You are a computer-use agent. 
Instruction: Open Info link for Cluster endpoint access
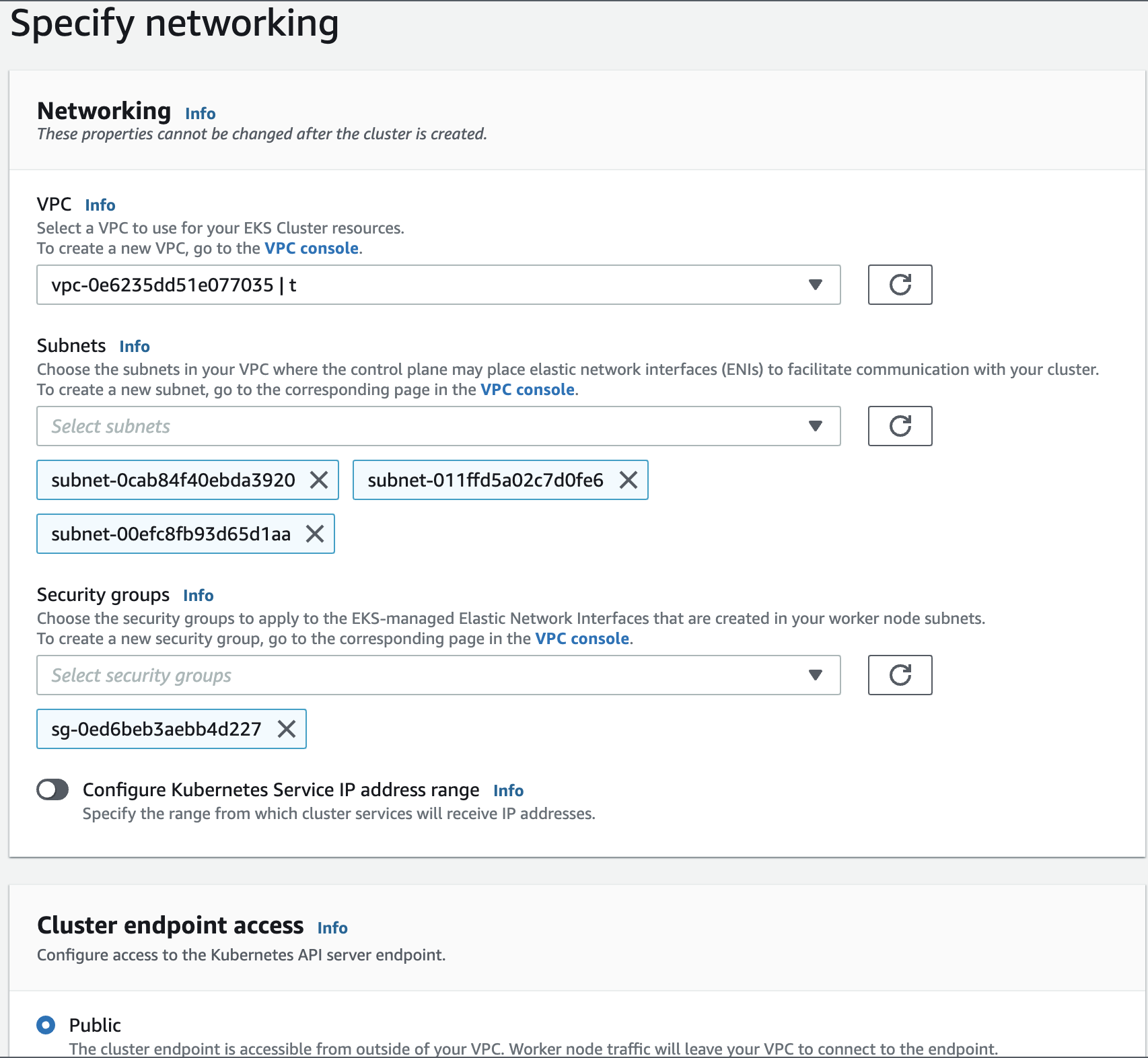(332, 928)
